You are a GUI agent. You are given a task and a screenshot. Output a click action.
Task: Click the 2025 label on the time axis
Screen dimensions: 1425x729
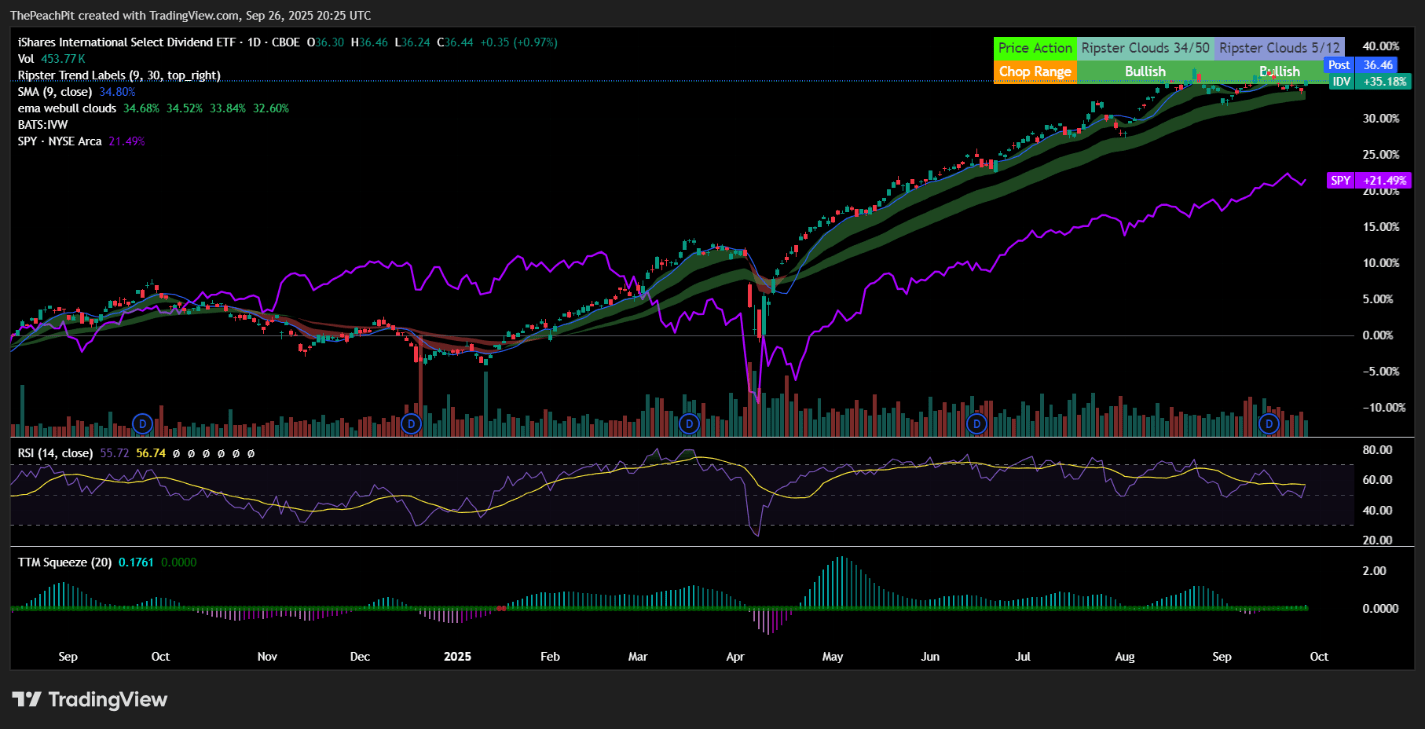point(457,657)
